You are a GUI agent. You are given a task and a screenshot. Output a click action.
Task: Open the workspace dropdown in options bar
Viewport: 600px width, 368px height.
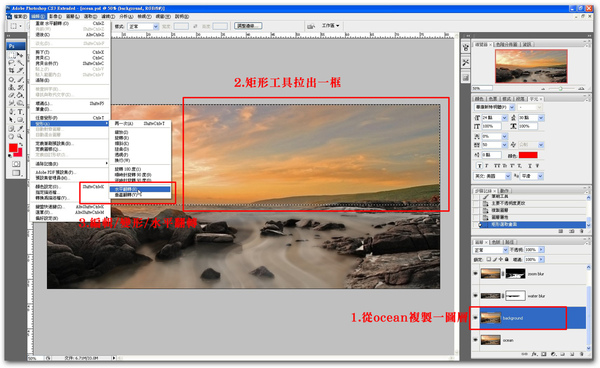coord(331,26)
